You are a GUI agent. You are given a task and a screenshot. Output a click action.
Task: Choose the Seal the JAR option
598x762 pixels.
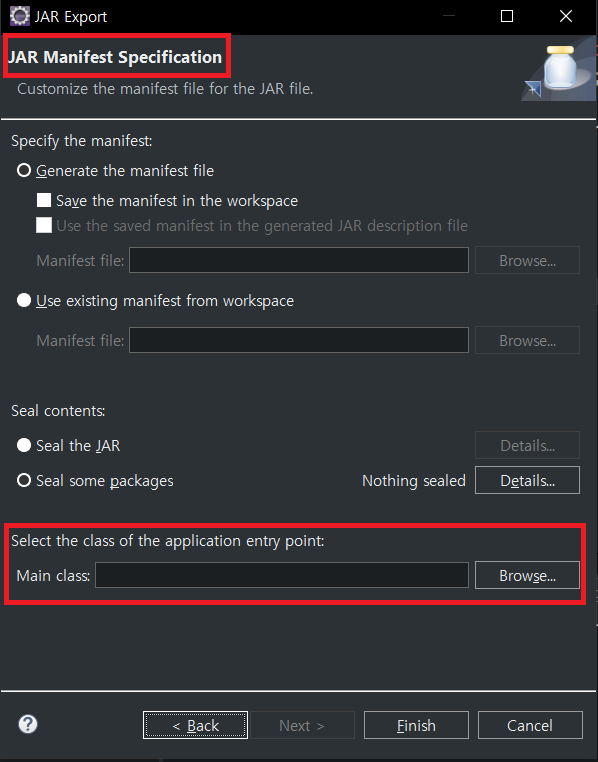[68, 445]
